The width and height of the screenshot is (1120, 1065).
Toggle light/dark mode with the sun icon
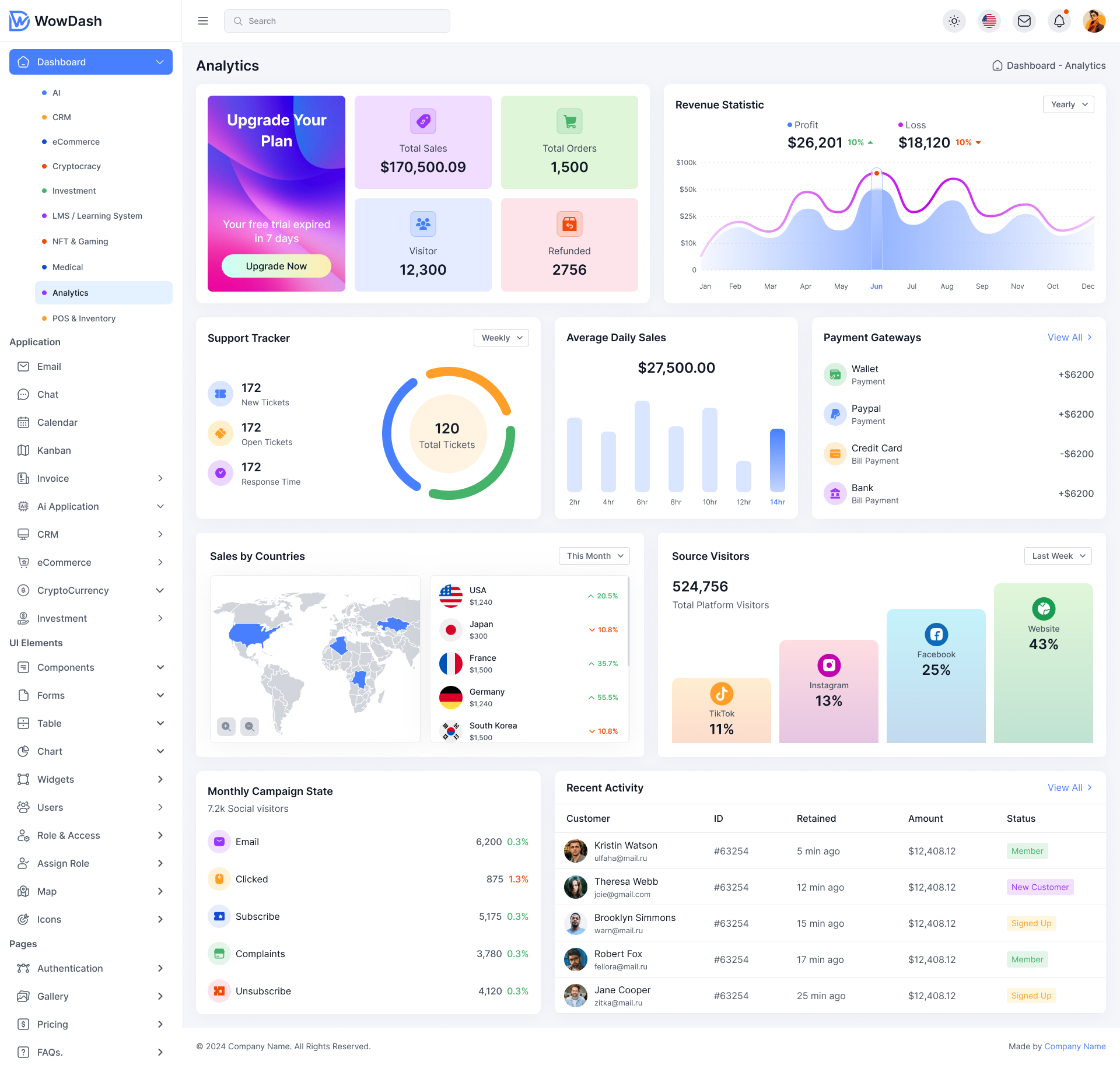[x=954, y=20]
